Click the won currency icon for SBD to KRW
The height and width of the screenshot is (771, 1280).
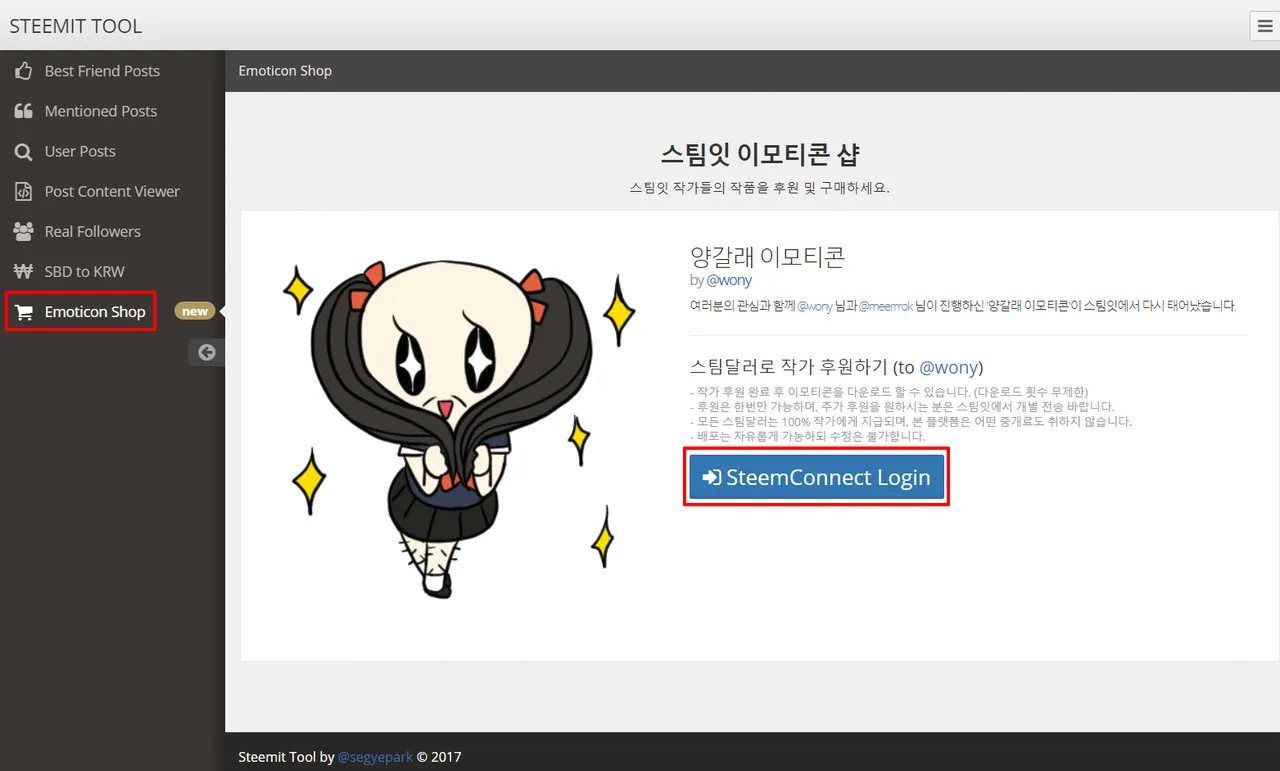tap(23, 271)
